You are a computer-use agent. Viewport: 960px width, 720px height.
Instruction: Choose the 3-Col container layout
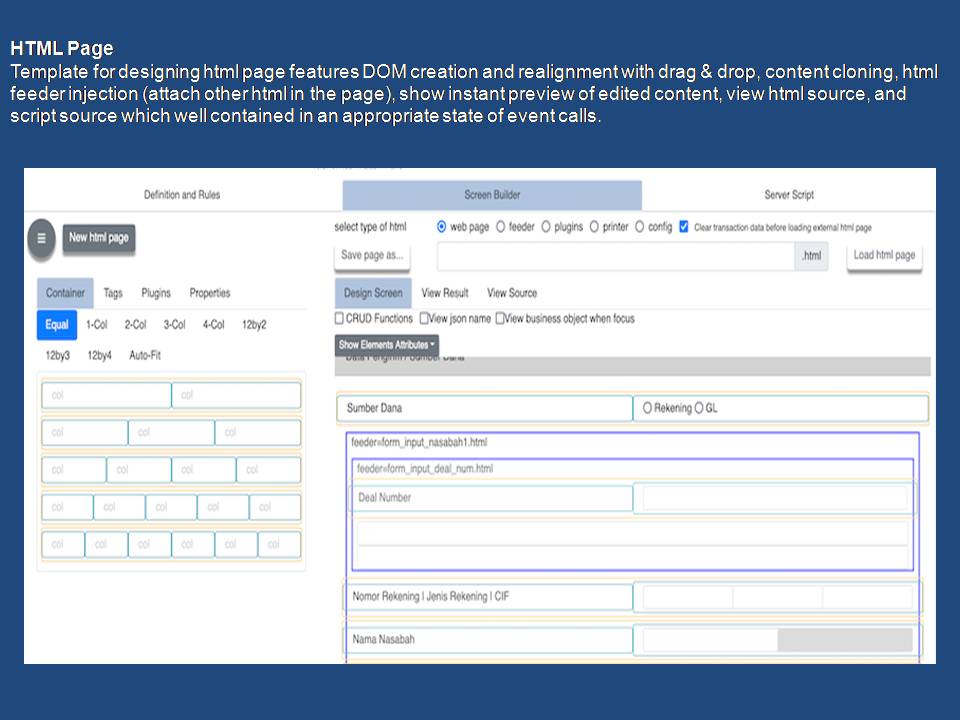174,325
